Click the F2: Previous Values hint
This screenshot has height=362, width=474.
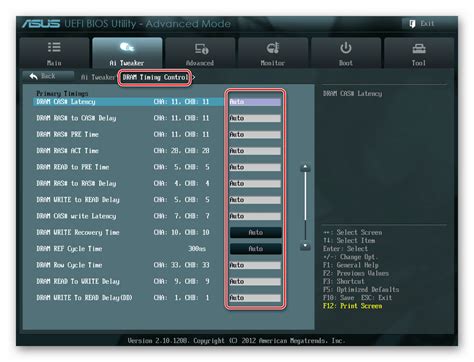pyautogui.click(x=356, y=273)
